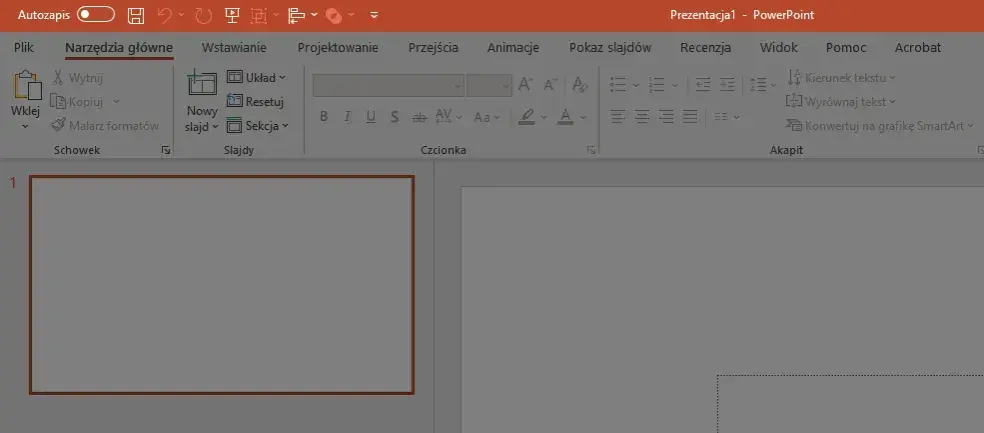Open the Pomoc tab

click(x=846, y=48)
